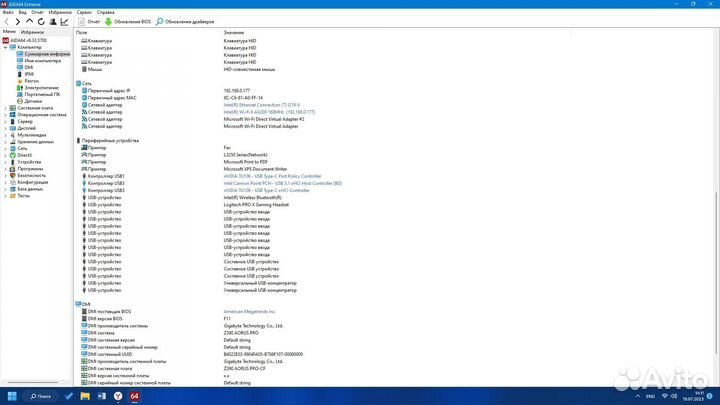This screenshot has height=405, width=720.
Task: Open the nVIDIA TU106 USB Type-C Port Policy Controller link
Action: (x=272, y=176)
